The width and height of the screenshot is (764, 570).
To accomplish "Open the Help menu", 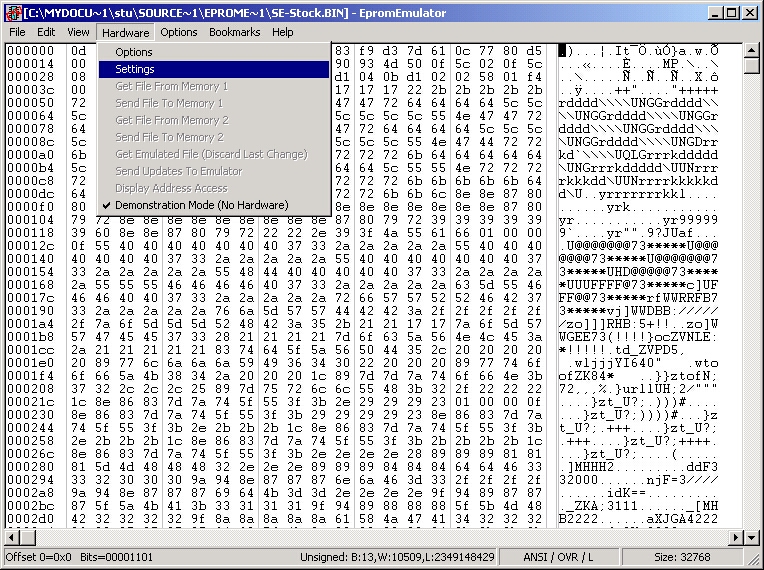I will 283,32.
